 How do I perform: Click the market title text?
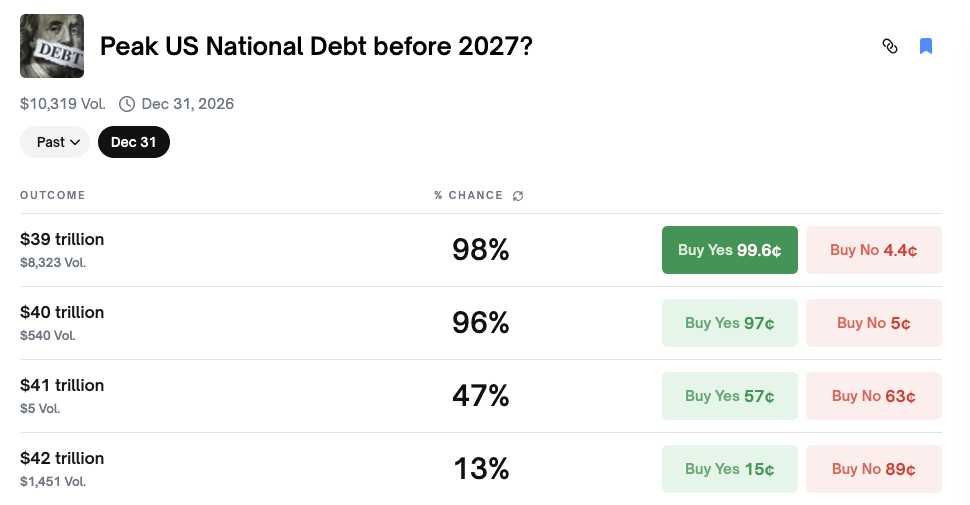(x=316, y=46)
